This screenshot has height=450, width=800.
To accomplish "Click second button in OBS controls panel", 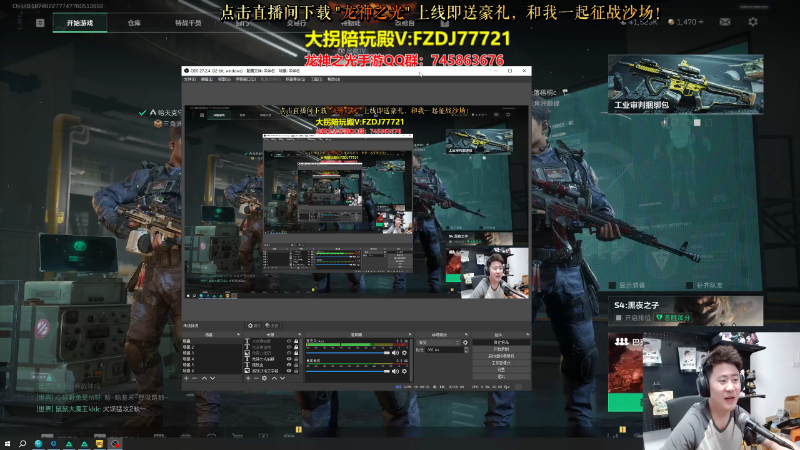I will [501, 349].
